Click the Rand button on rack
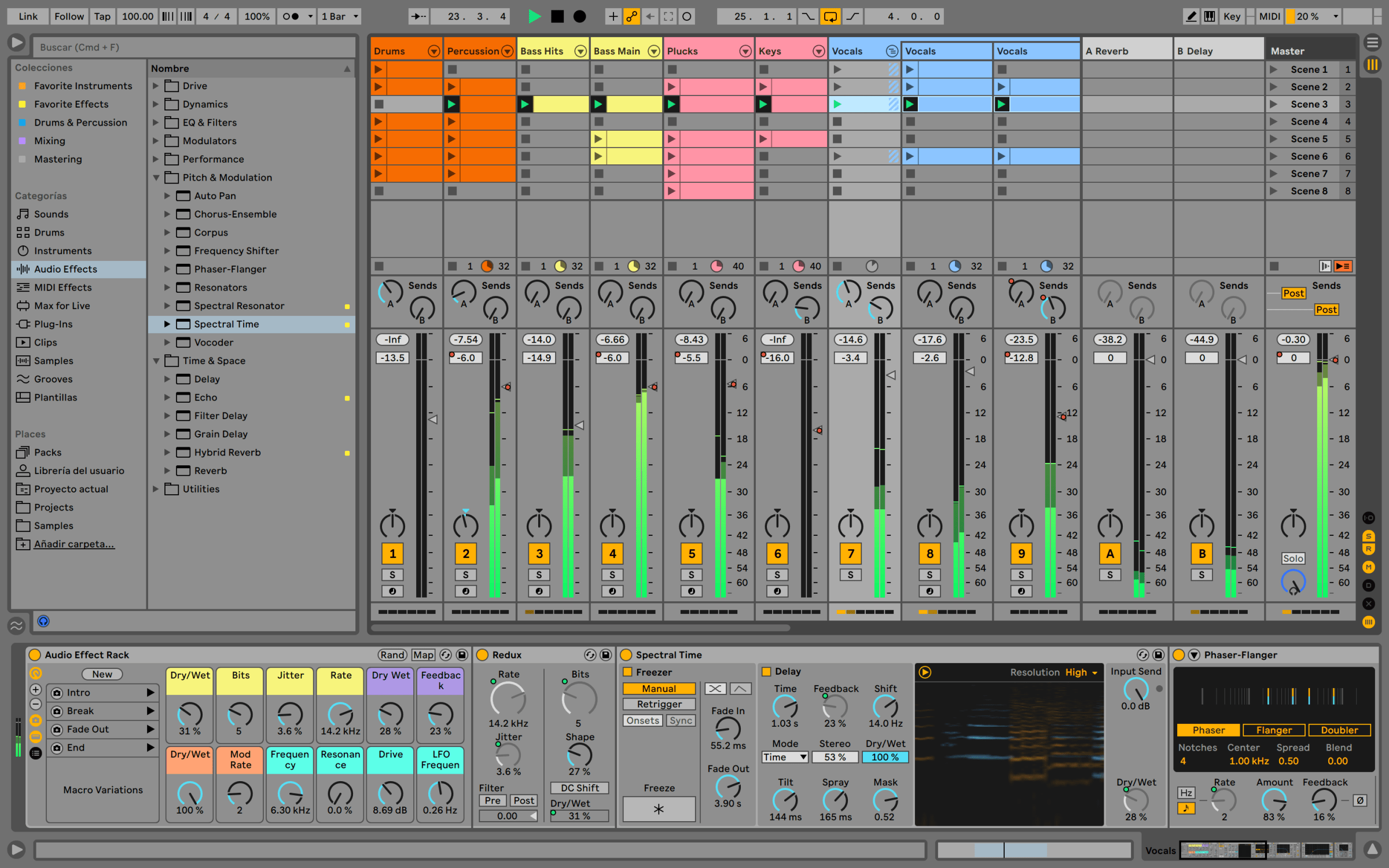 tap(392, 654)
